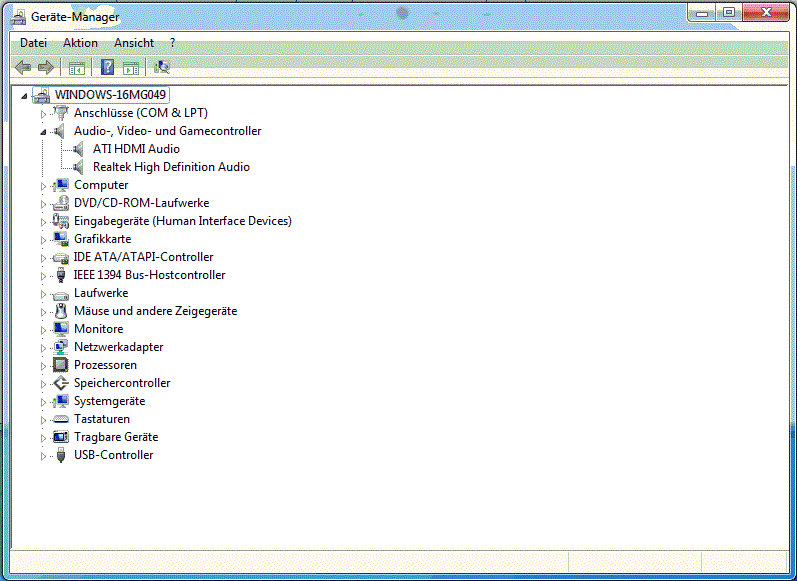Screen dimensions: 797x581
Task: Click the Monitore monitor icon
Action: pos(61,329)
